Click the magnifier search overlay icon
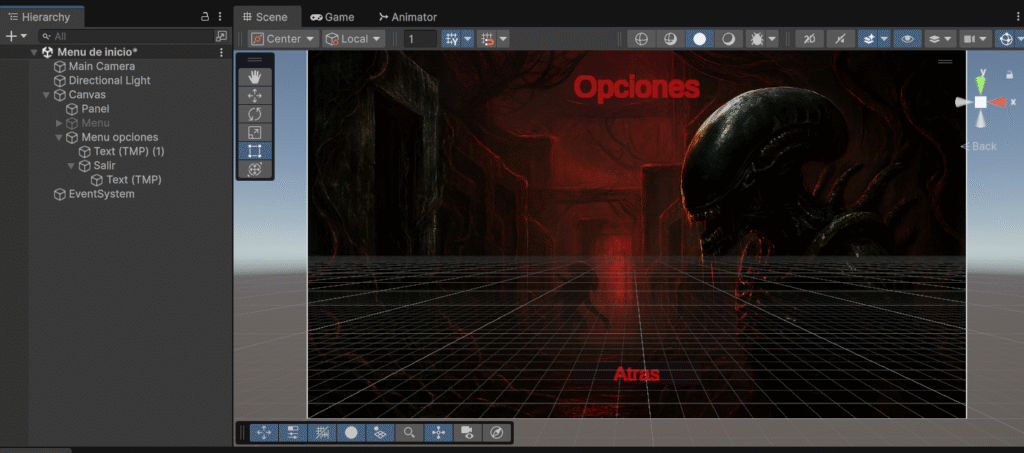Image resolution: width=1024 pixels, height=453 pixels. 409,433
